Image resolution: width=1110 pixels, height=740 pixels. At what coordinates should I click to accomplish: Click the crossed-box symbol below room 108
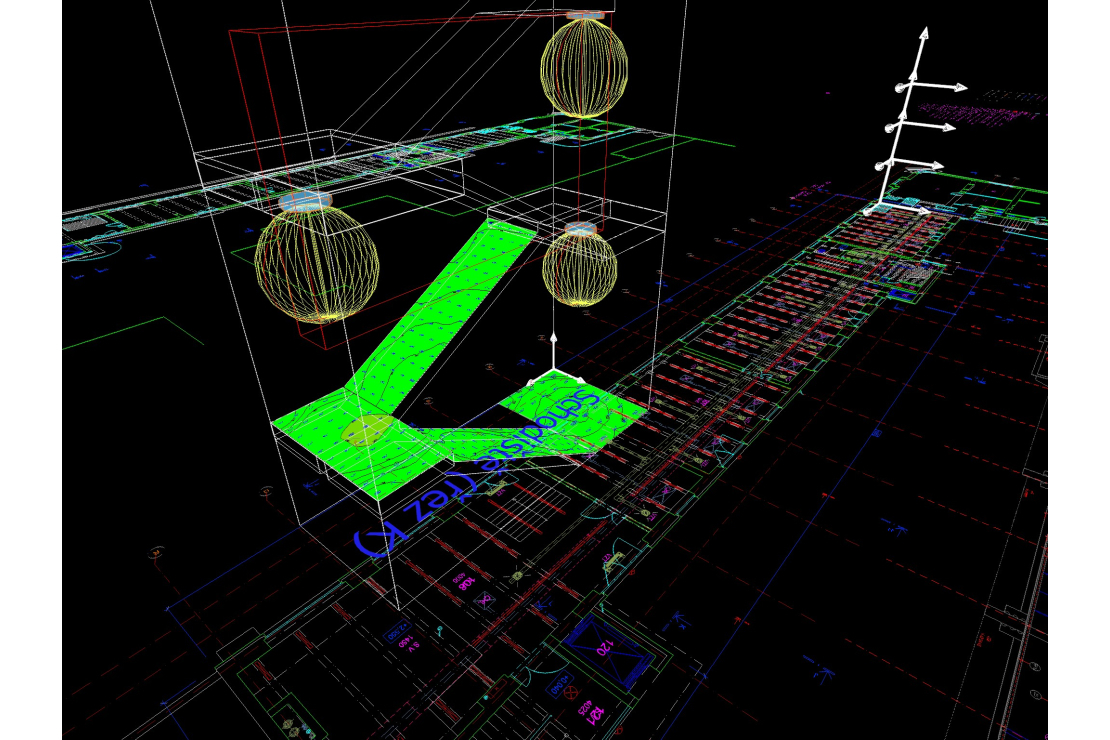[485, 601]
